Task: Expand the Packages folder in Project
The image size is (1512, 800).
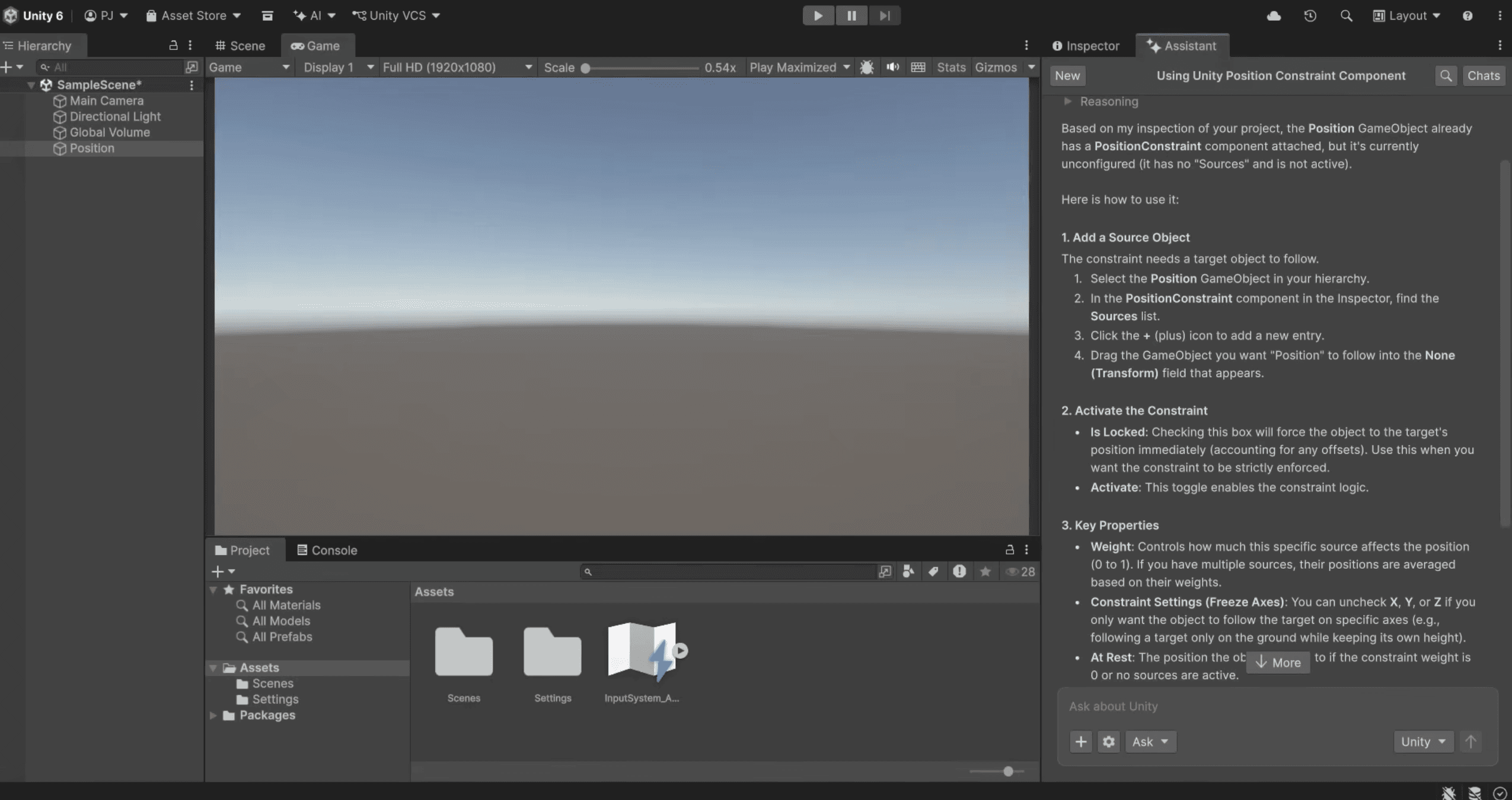Action: point(213,715)
